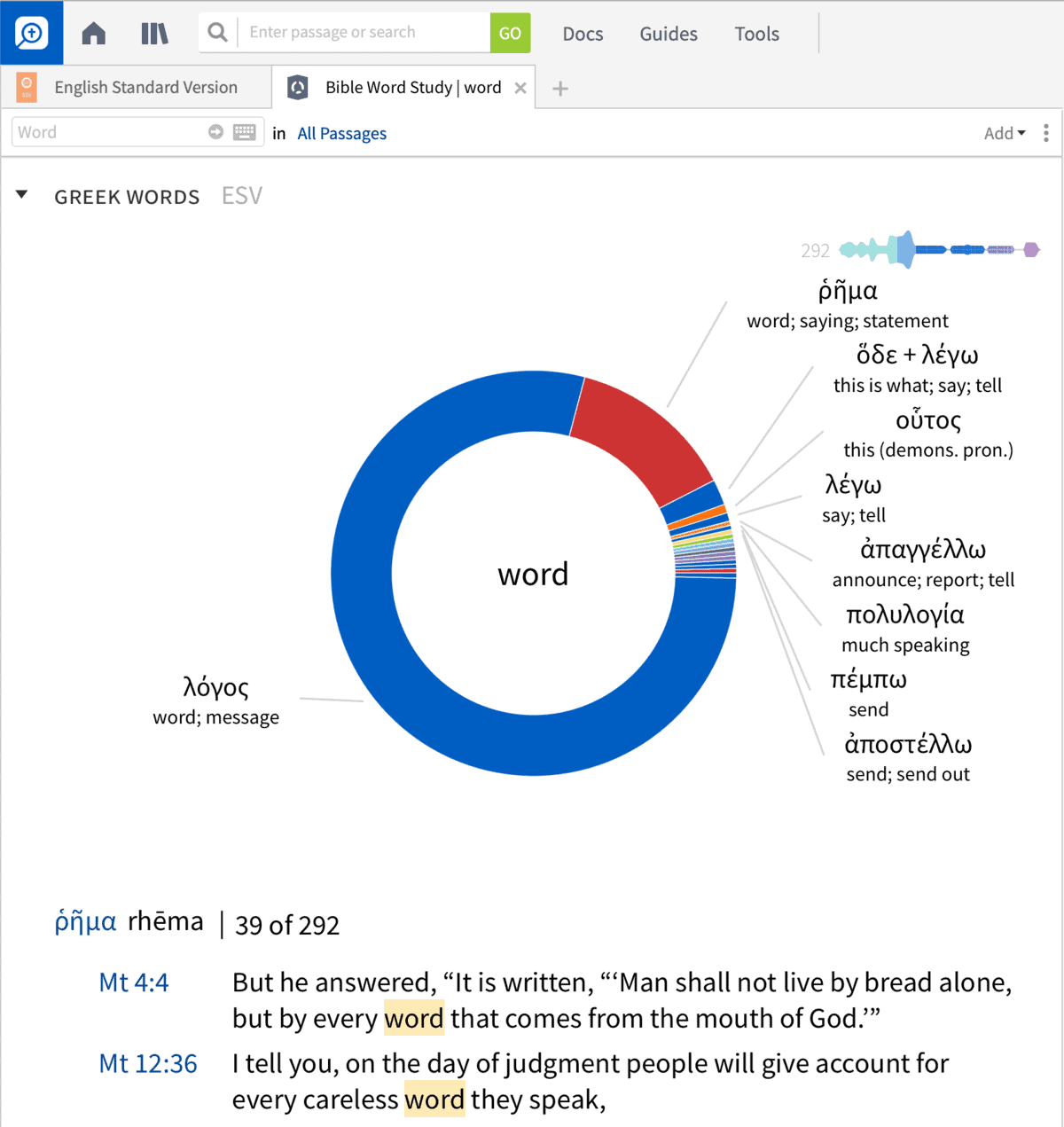
Task: Click the arrow icon in Word field
Action: [215, 132]
